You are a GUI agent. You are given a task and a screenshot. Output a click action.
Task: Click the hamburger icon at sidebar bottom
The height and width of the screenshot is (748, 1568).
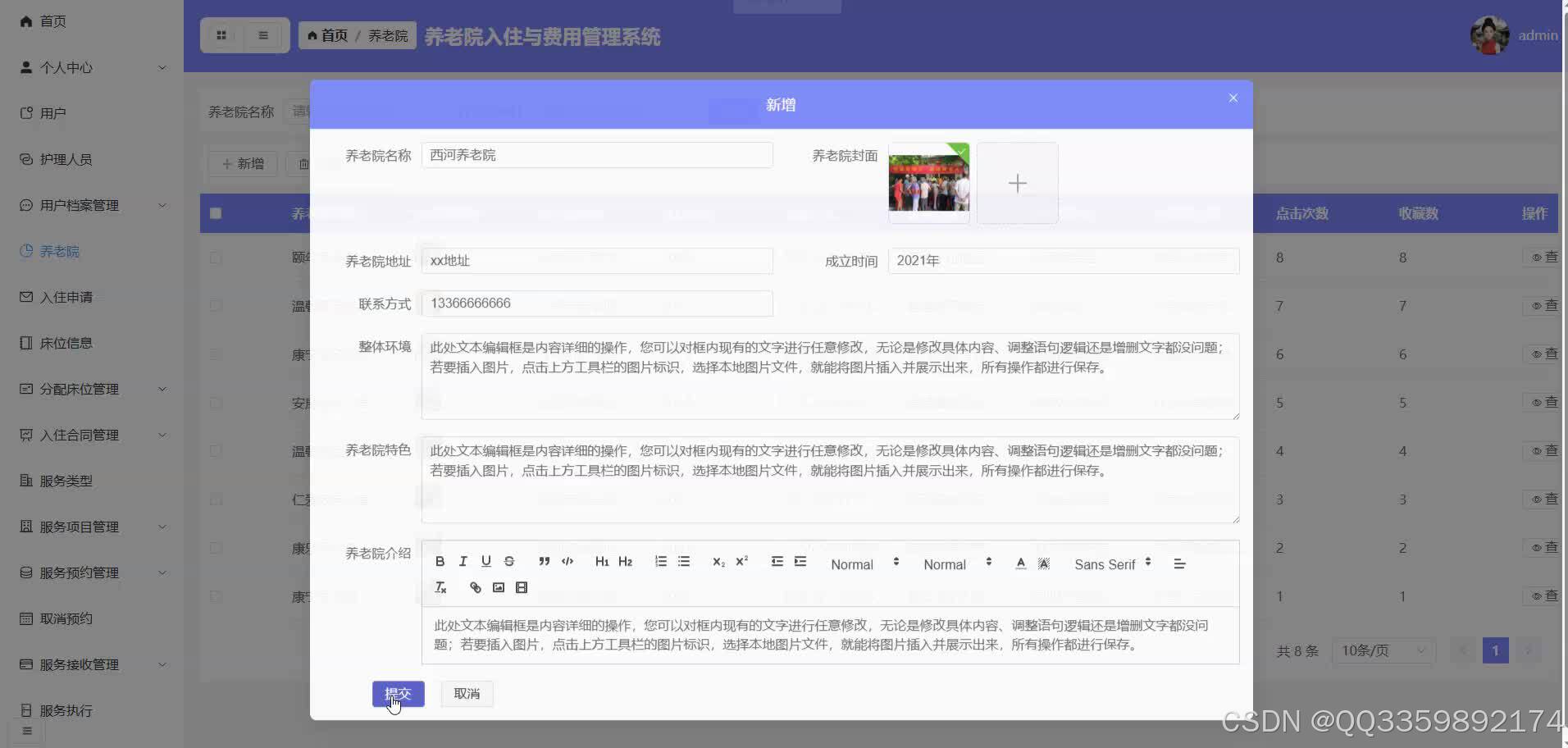tap(27, 731)
